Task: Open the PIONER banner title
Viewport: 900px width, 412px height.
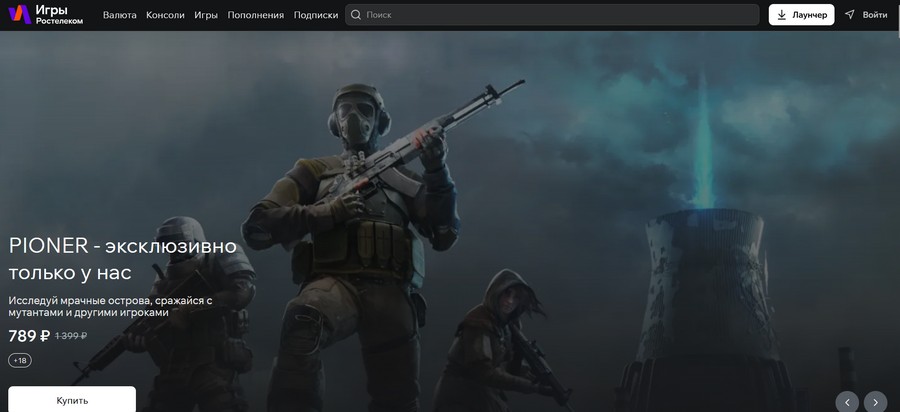Action: (x=122, y=258)
